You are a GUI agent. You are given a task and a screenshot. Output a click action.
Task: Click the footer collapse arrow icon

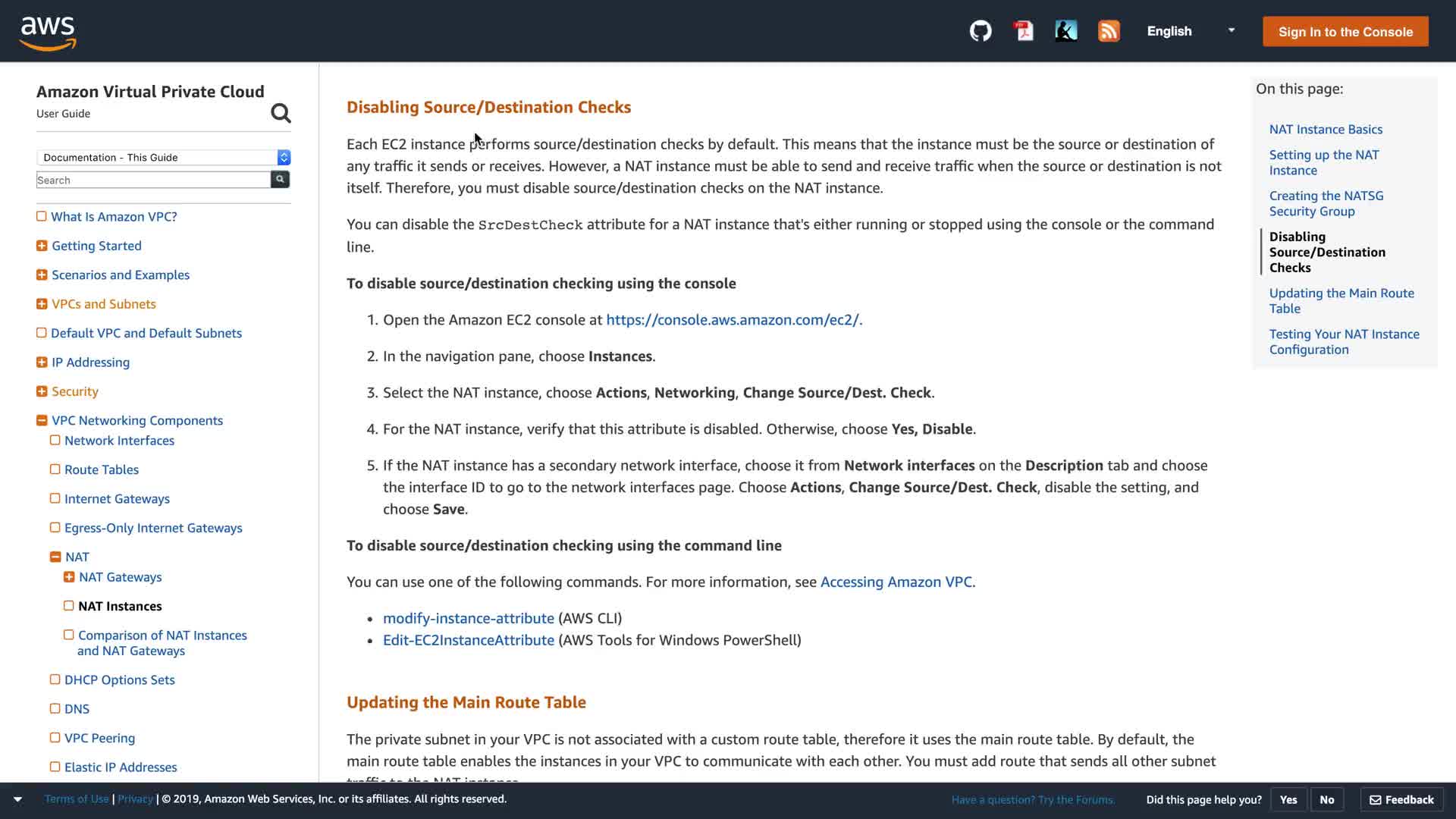pyautogui.click(x=17, y=799)
